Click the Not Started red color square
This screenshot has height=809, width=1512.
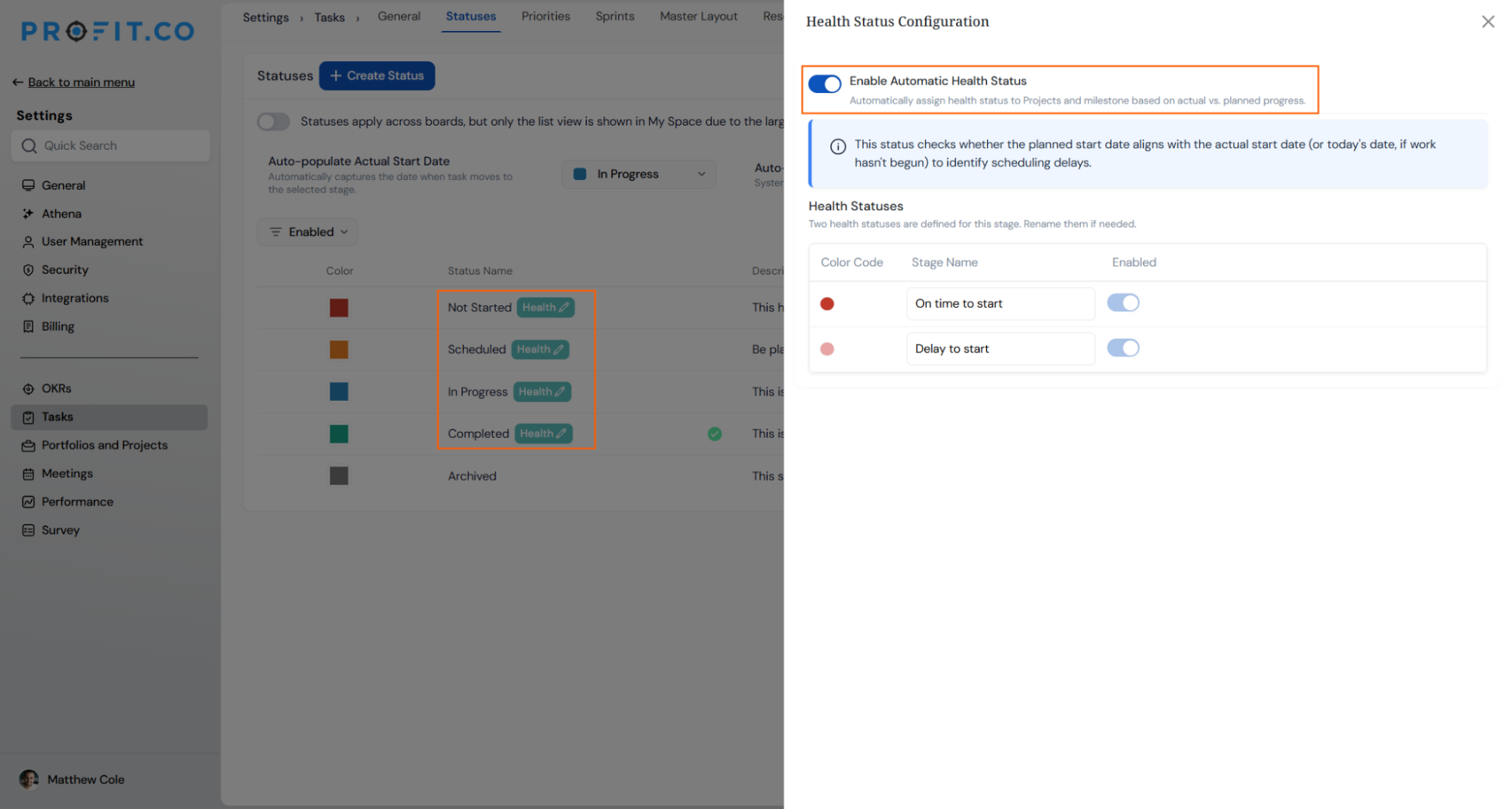click(x=339, y=308)
